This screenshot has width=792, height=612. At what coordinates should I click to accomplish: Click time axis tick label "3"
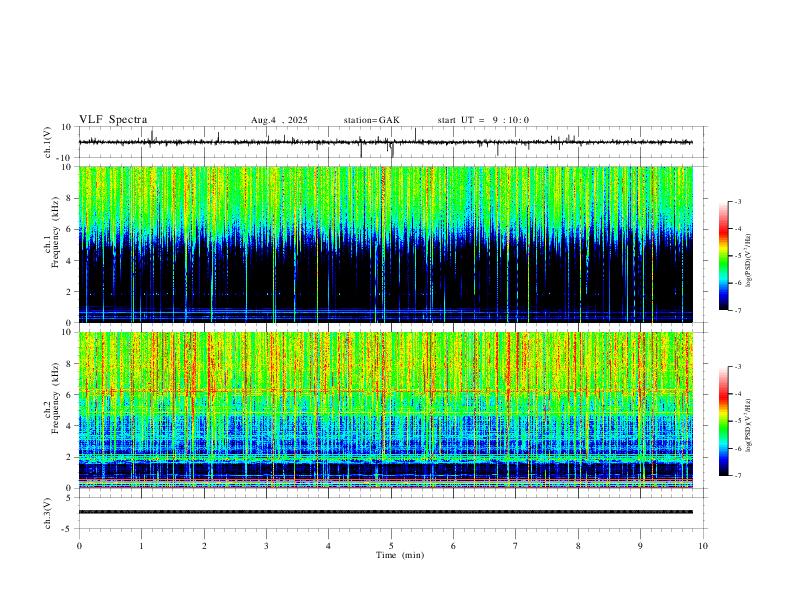266,546
